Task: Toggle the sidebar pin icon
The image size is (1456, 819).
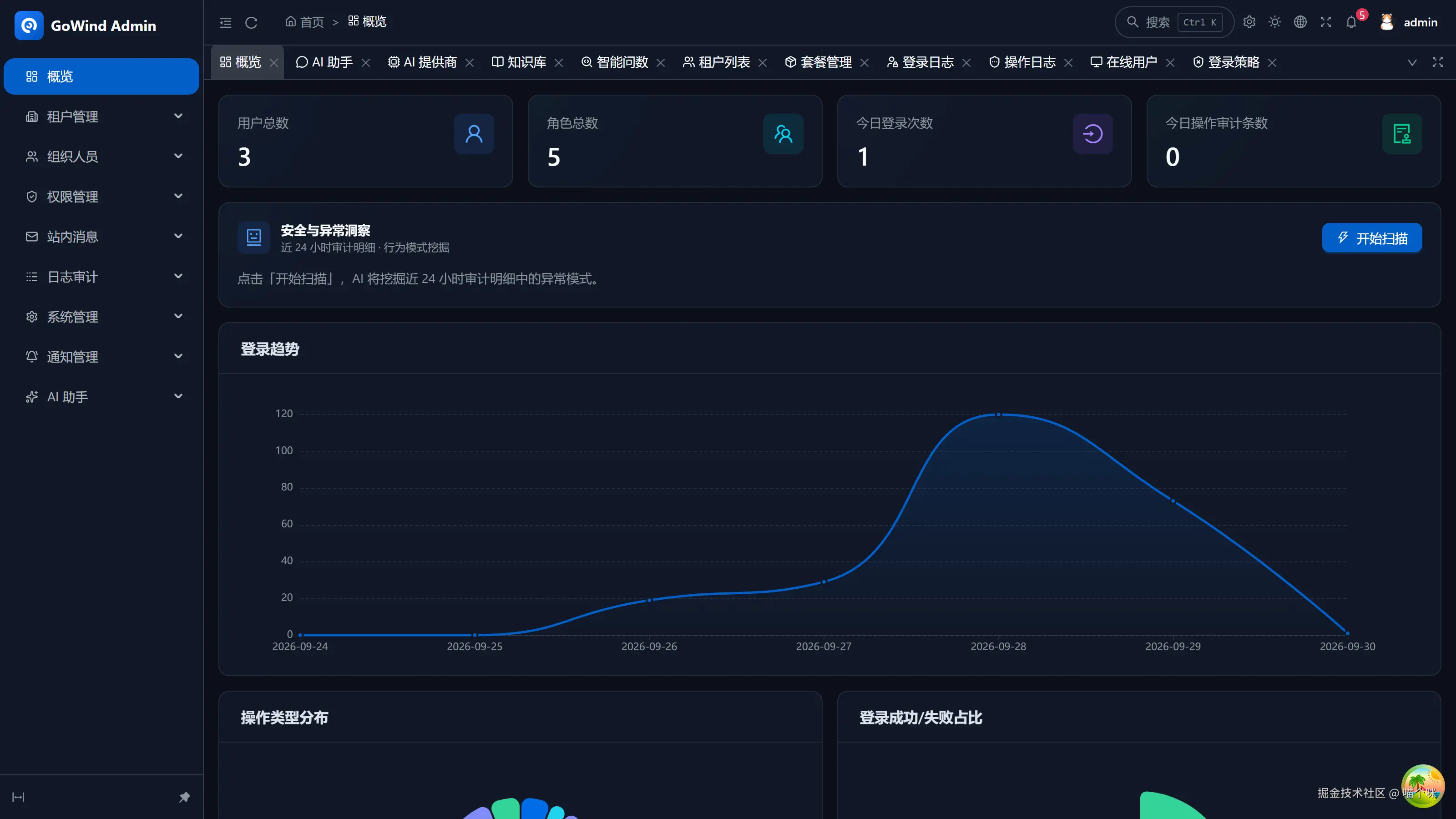Action: [184, 797]
